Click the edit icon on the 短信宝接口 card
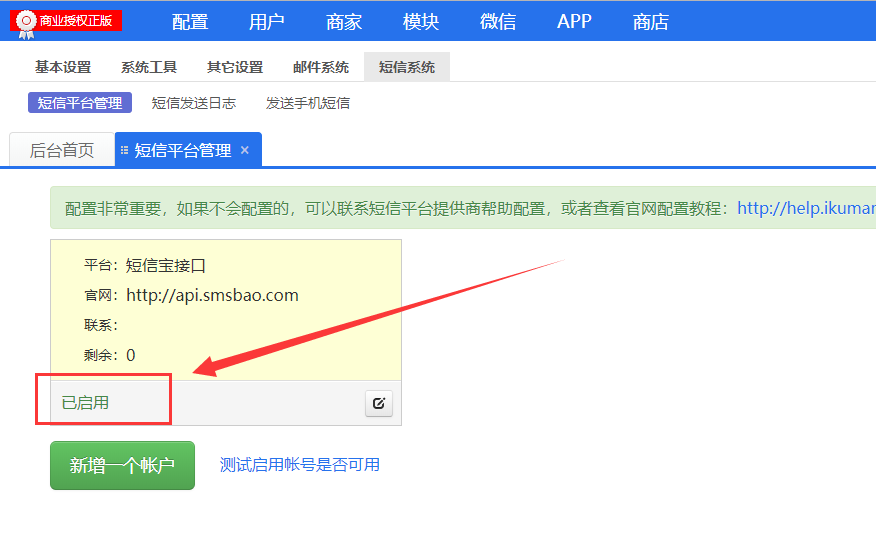 click(x=378, y=404)
